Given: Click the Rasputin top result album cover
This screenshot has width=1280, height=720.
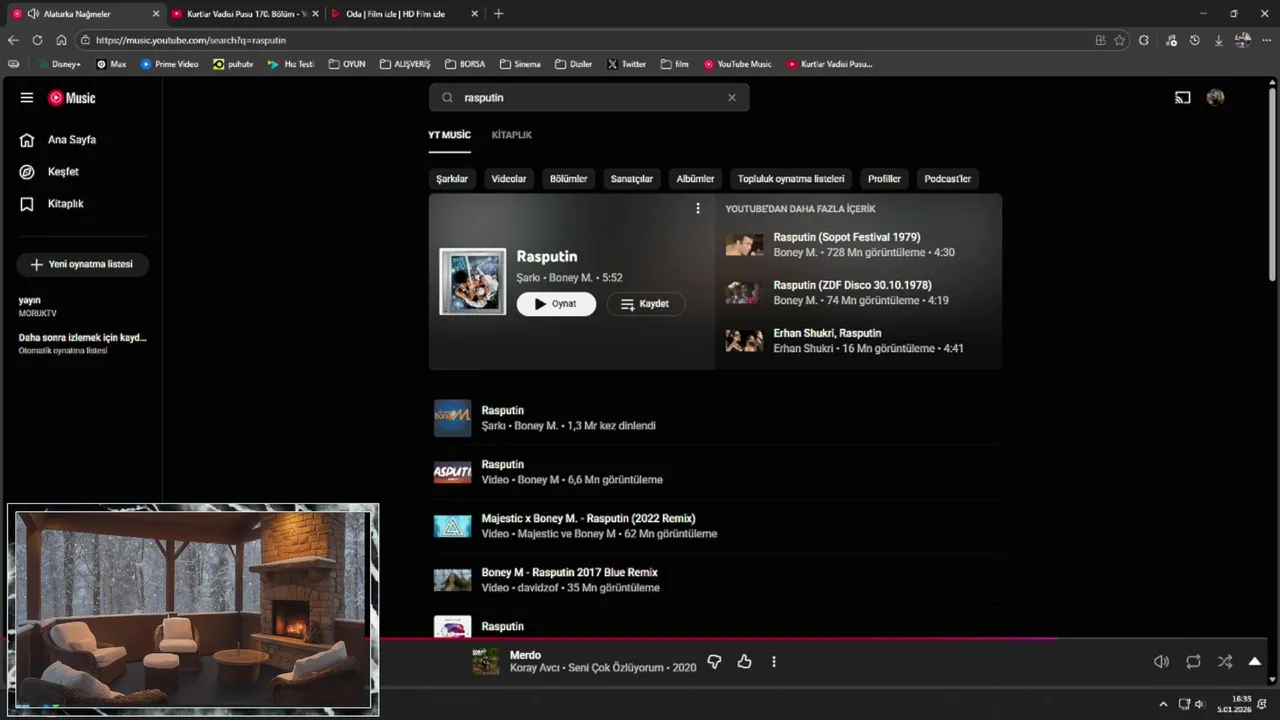Looking at the screenshot, I should tap(473, 282).
